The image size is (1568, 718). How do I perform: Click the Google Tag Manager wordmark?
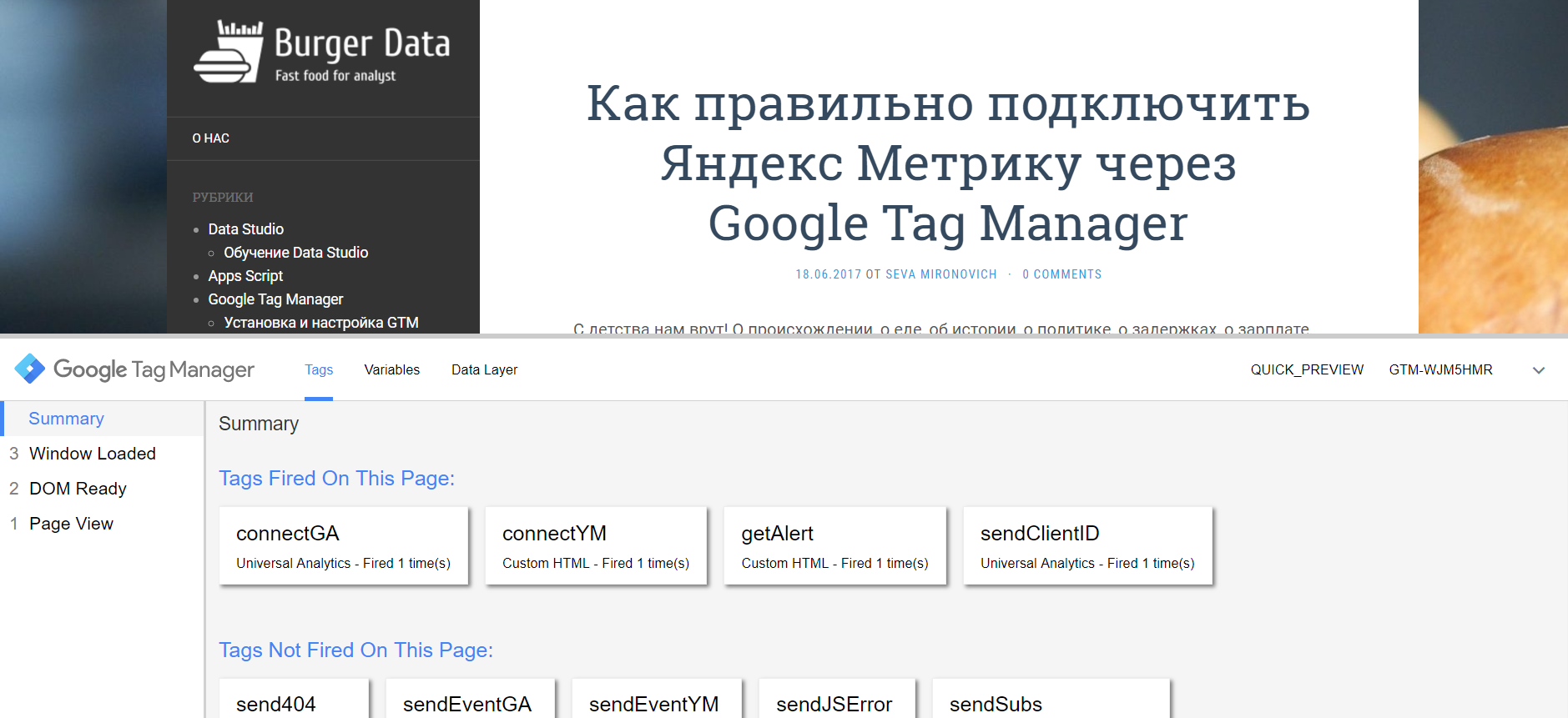pos(154,369)
